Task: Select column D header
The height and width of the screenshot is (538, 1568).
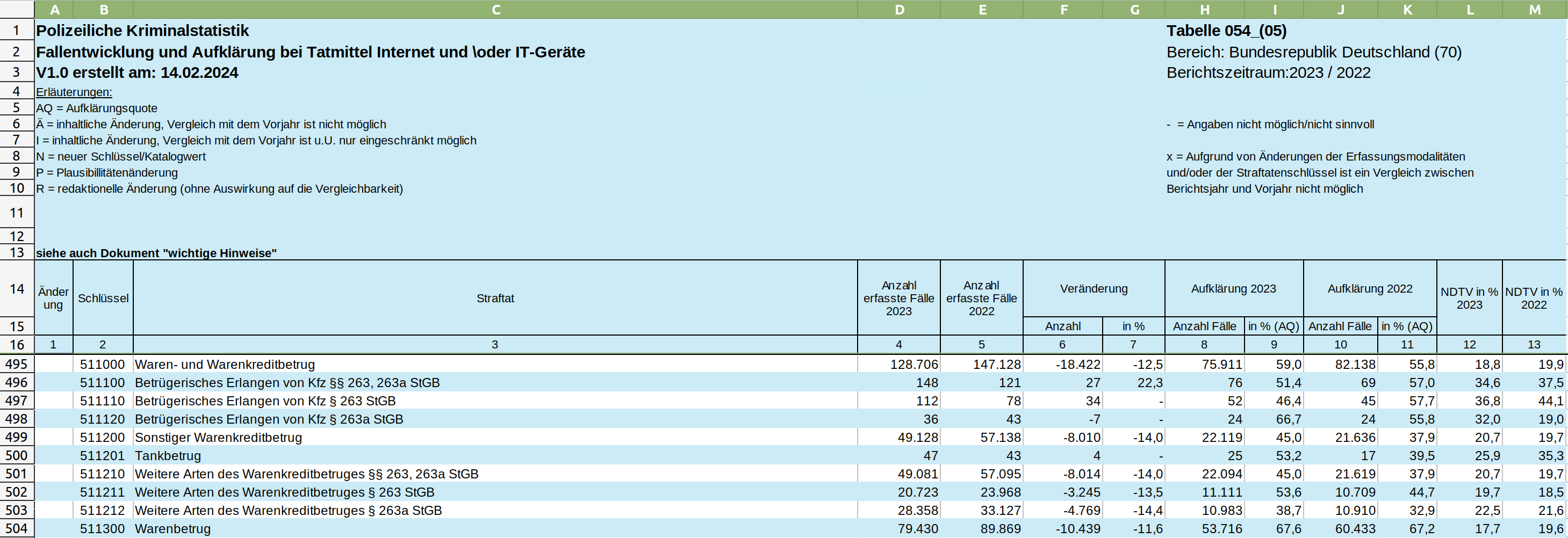Action: (x=899, y=10)
